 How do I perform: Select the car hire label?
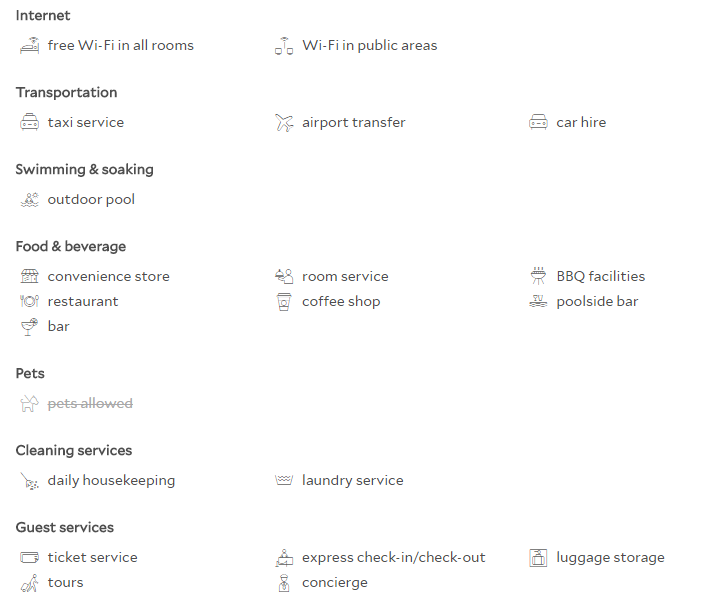pos(581,123)
